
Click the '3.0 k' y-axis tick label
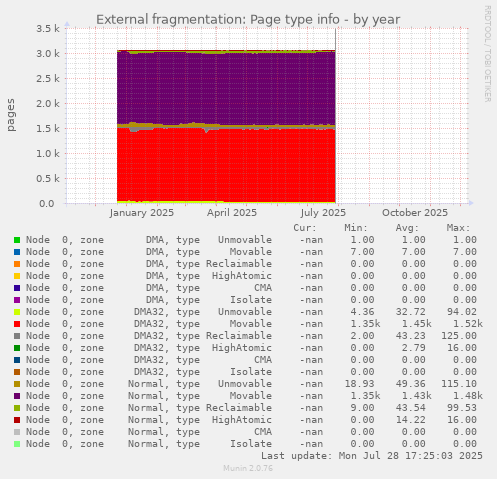[x=48, y=54]
